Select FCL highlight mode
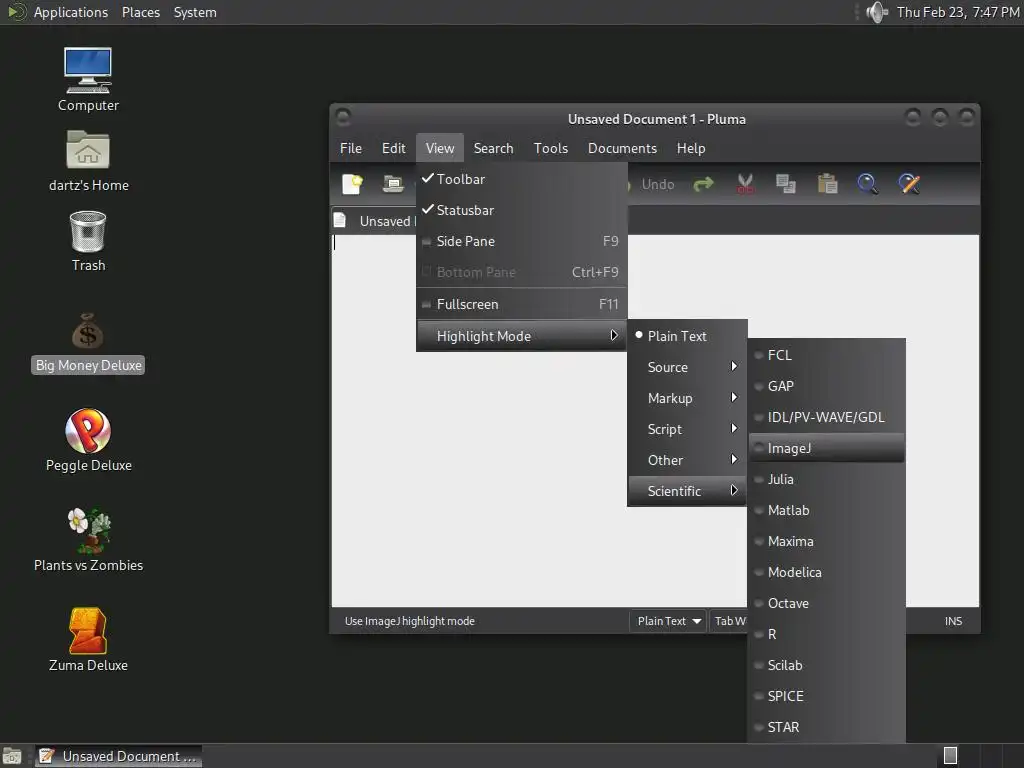The image size is (1024, 768). tap(827, 355)
